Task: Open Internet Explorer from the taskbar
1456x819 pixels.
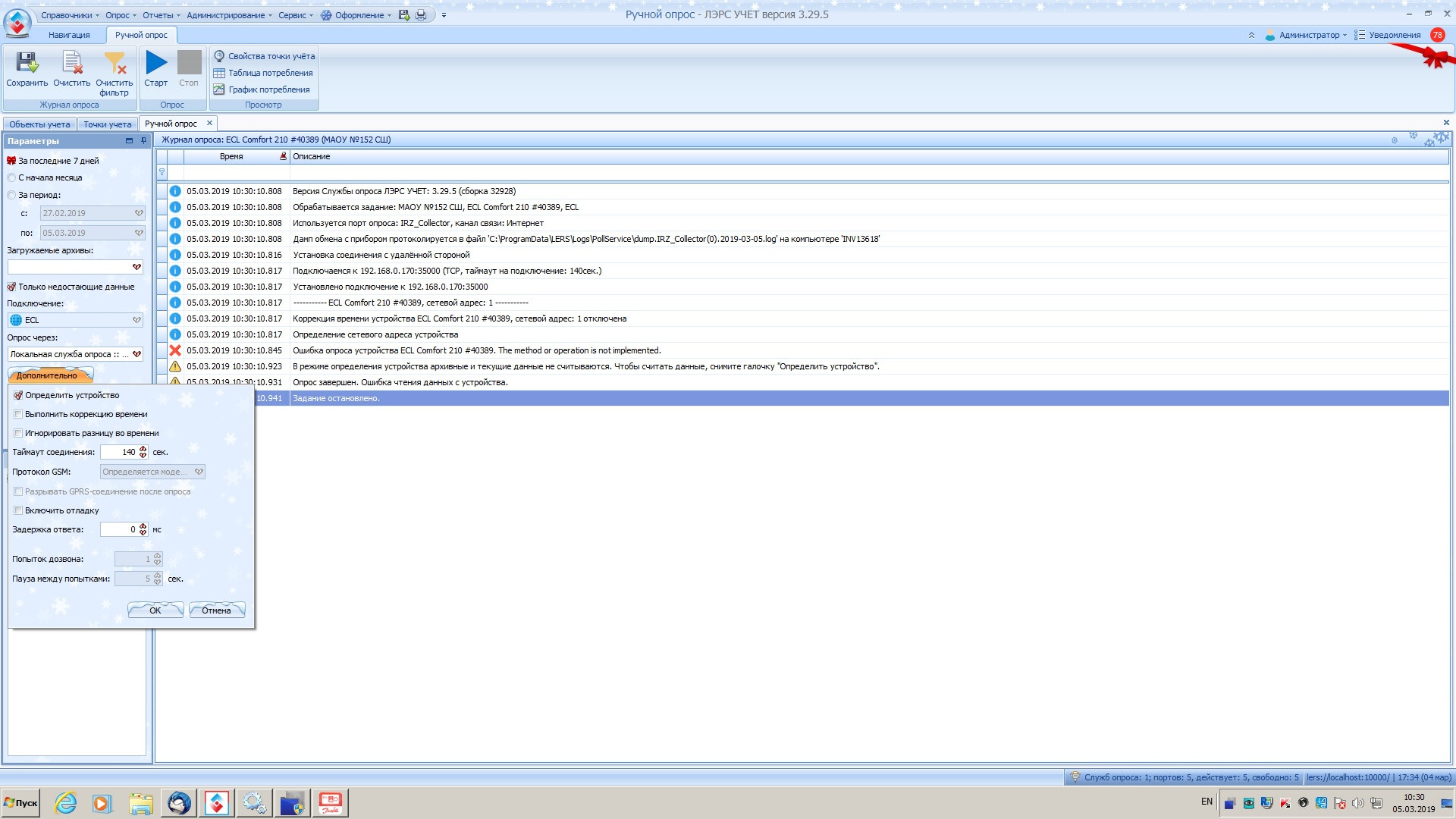Action: tap(66, 803)
